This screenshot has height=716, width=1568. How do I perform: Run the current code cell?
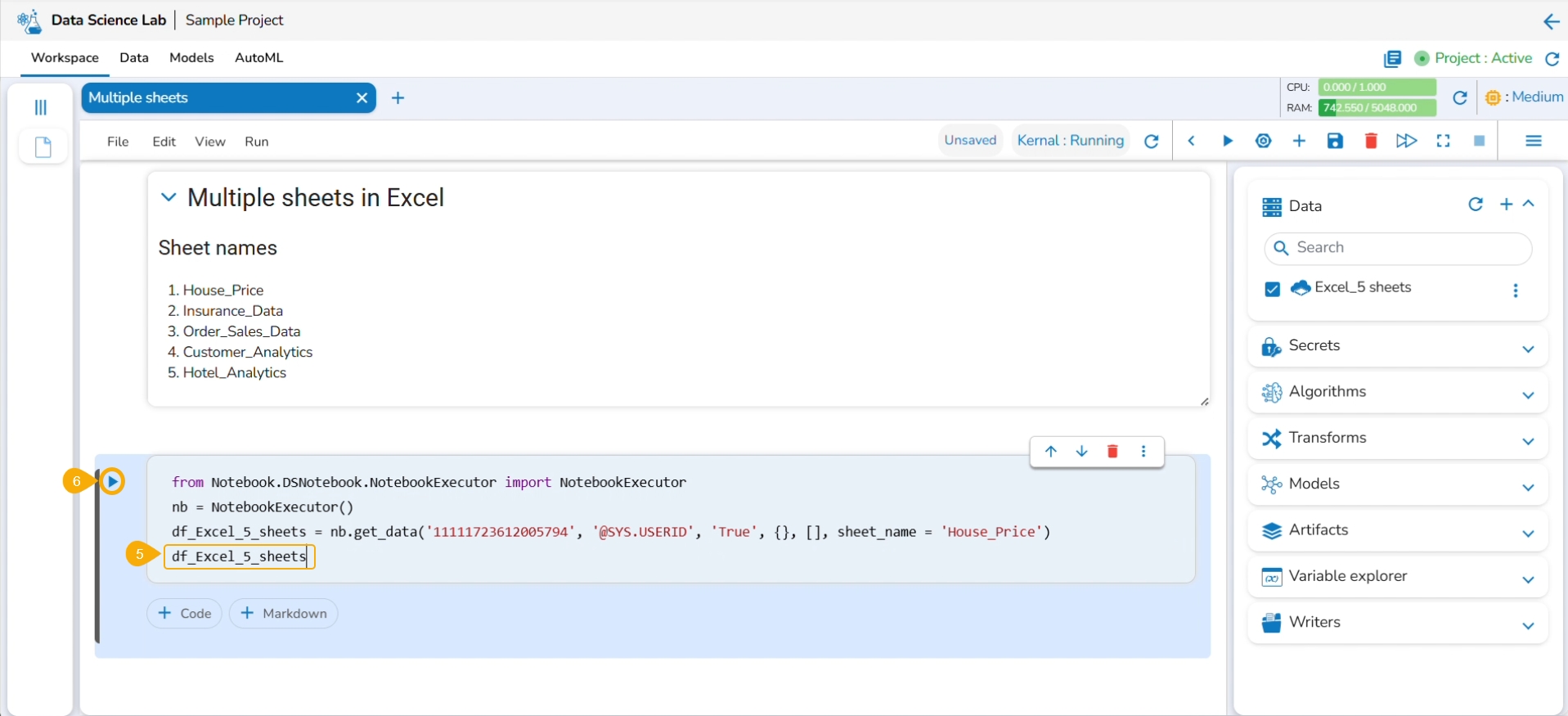tap(113, 482)
